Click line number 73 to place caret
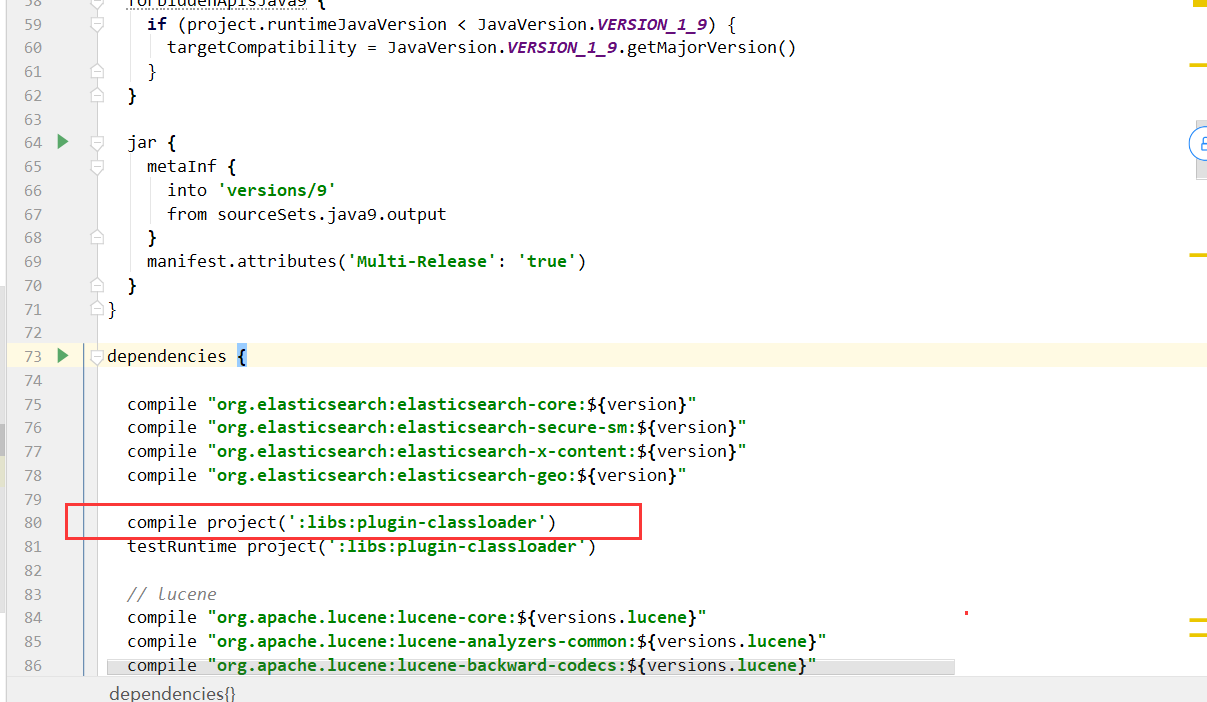The image size is (1207, 702). (32, 356)
